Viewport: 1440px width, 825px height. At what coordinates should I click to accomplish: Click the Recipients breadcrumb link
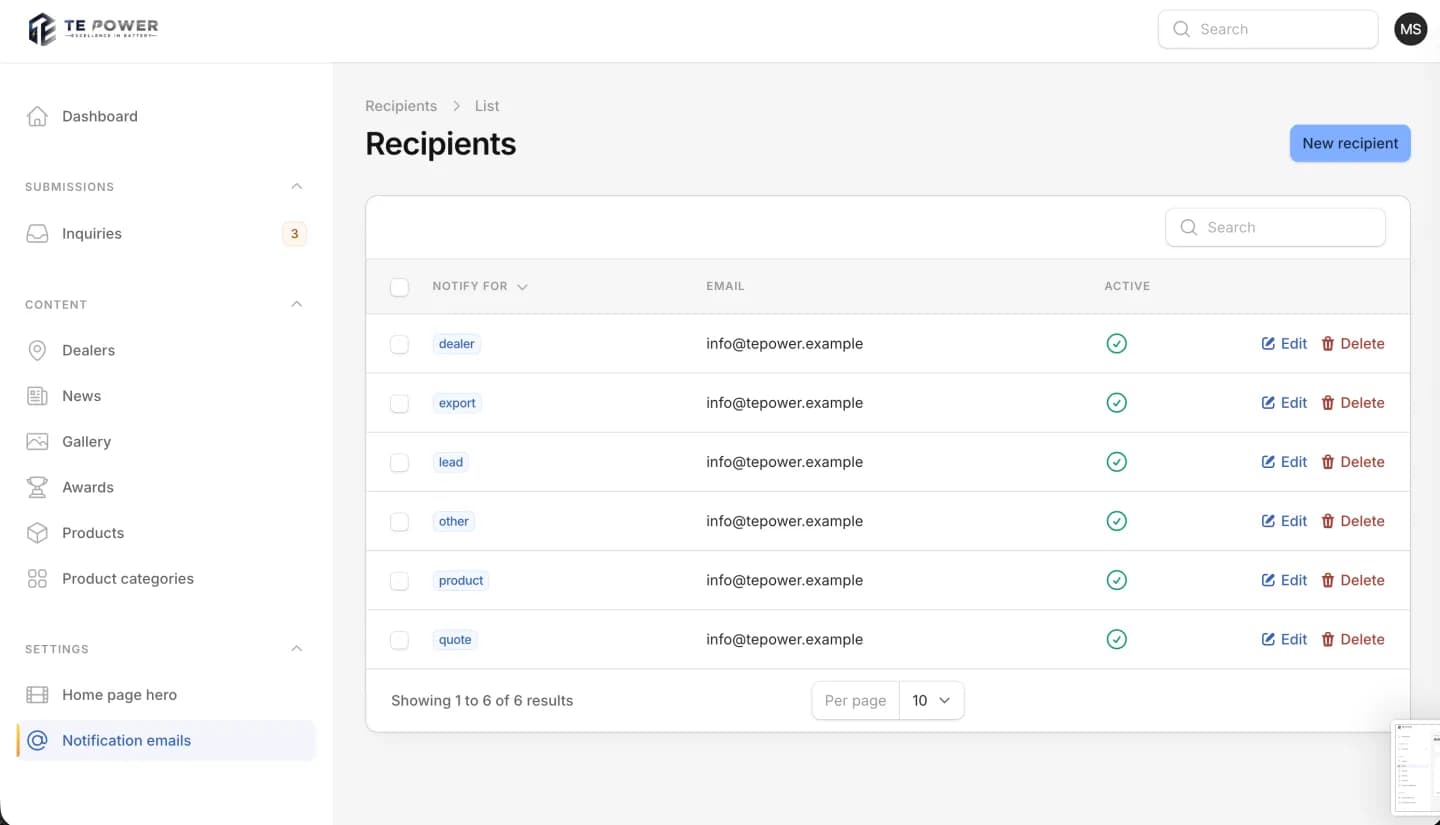click(401, 106)
